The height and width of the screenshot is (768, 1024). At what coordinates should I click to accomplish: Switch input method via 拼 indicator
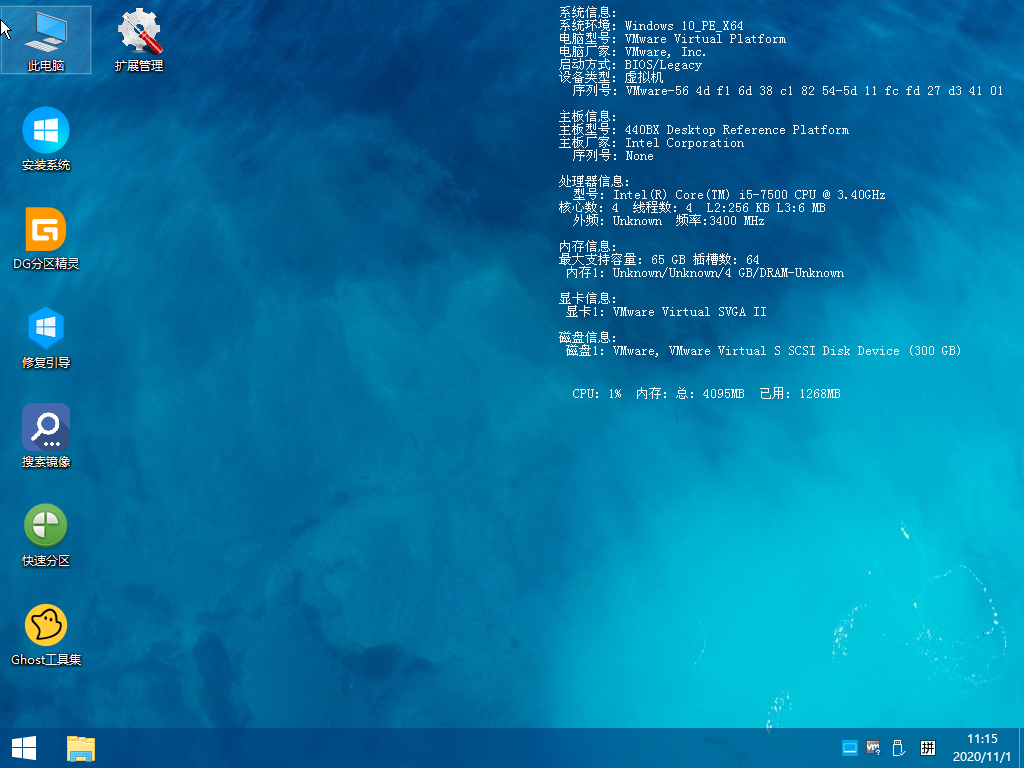pyautogui.click(x=928, y=748)
